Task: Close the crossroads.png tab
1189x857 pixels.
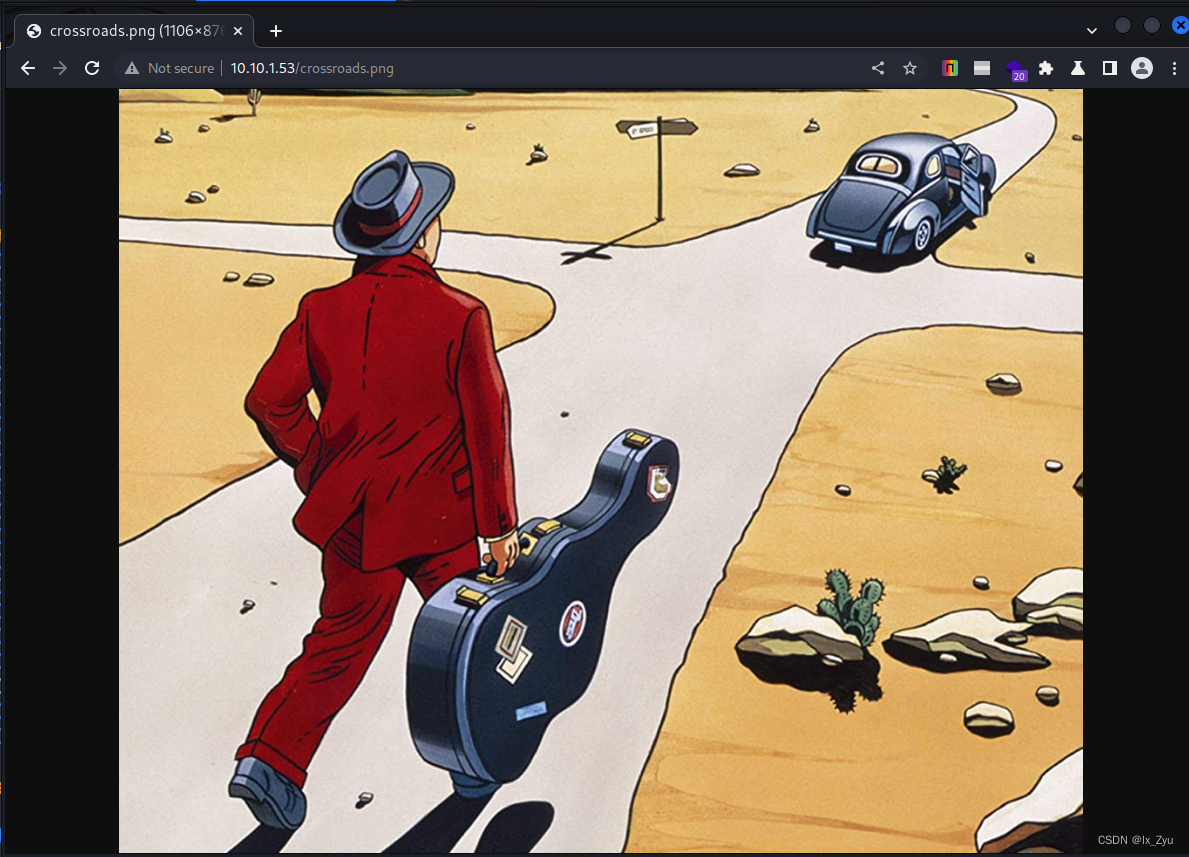Action: tap(237, 31)
